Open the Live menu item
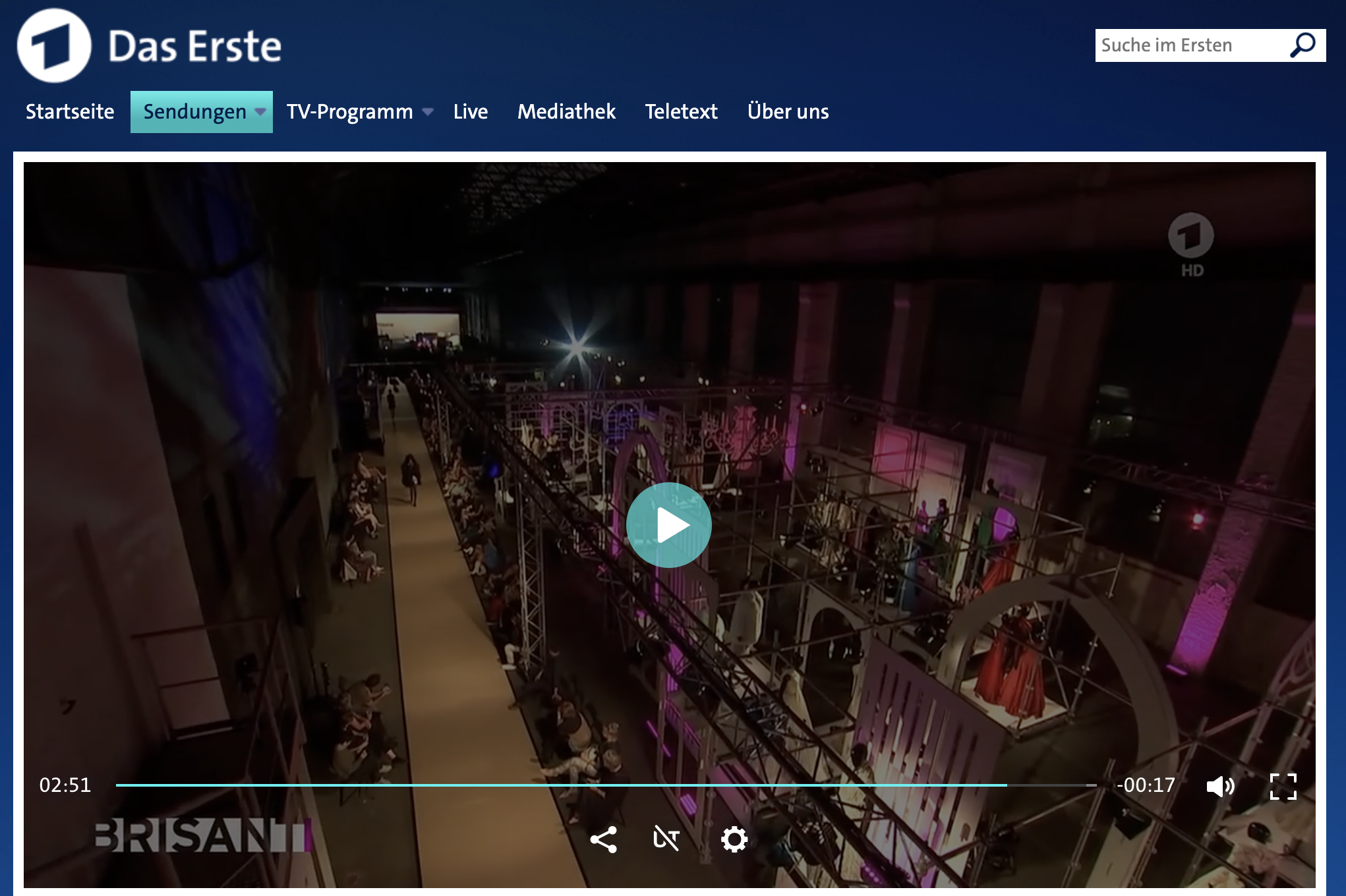Viewport: 1346px width, 896px height. point(470,112)
